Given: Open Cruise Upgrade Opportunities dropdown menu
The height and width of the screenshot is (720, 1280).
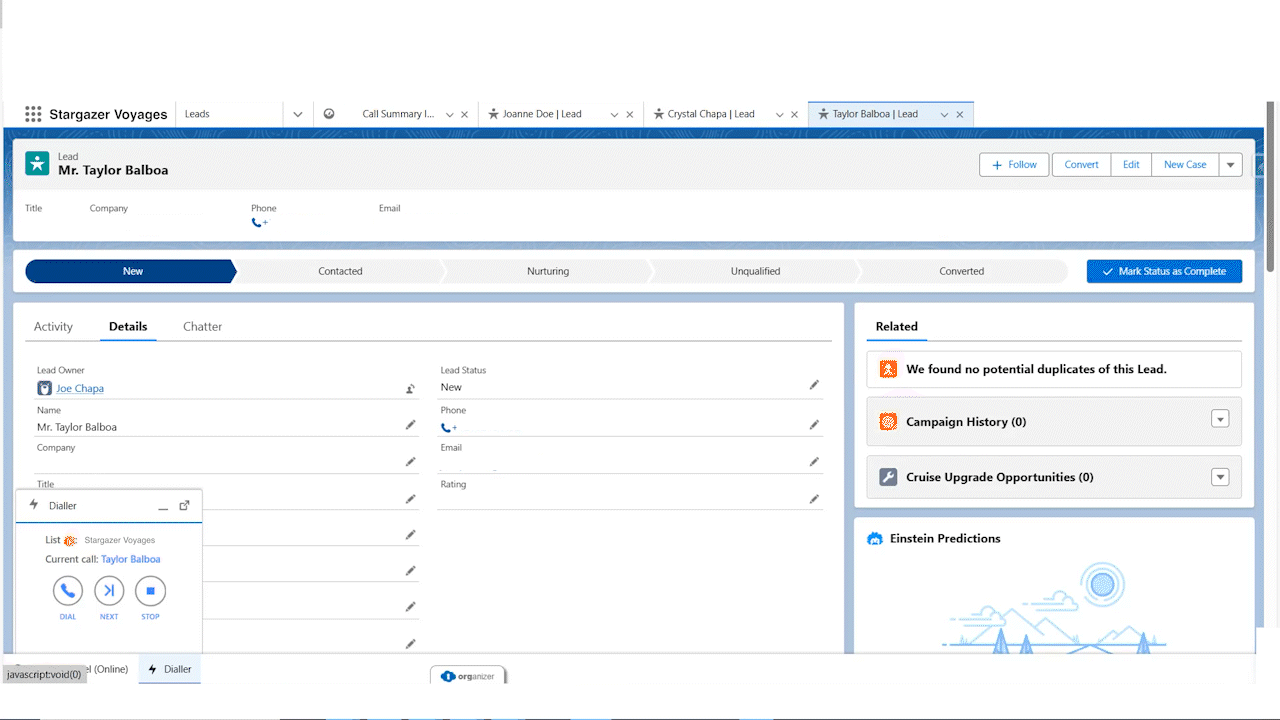Looking at the screenshot, I should point(1219,477).
